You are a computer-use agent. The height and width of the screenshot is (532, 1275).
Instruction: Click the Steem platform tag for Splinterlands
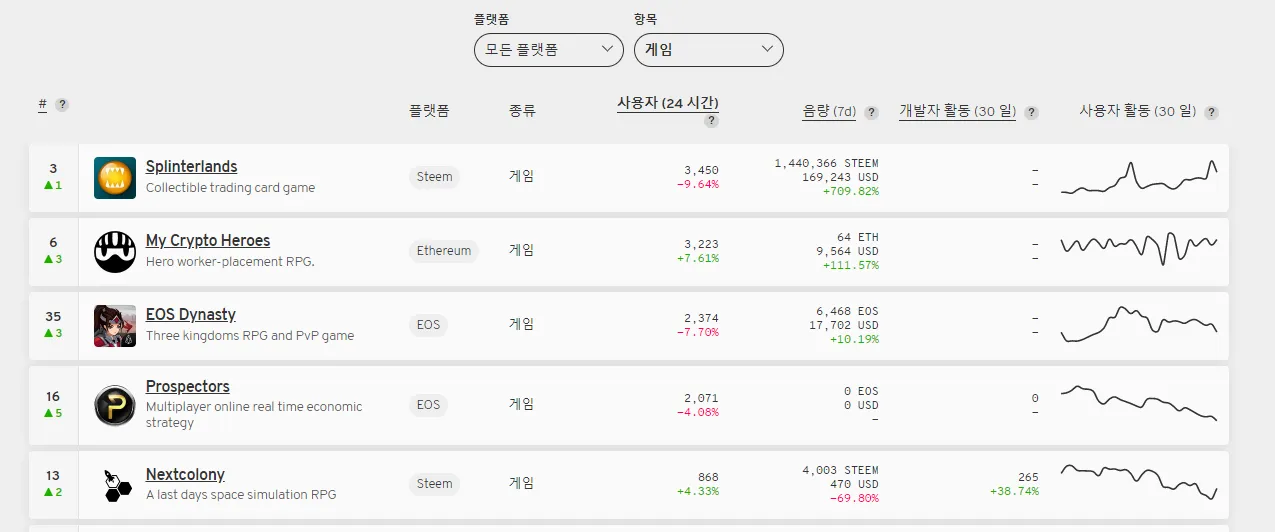tap(434, 177)
